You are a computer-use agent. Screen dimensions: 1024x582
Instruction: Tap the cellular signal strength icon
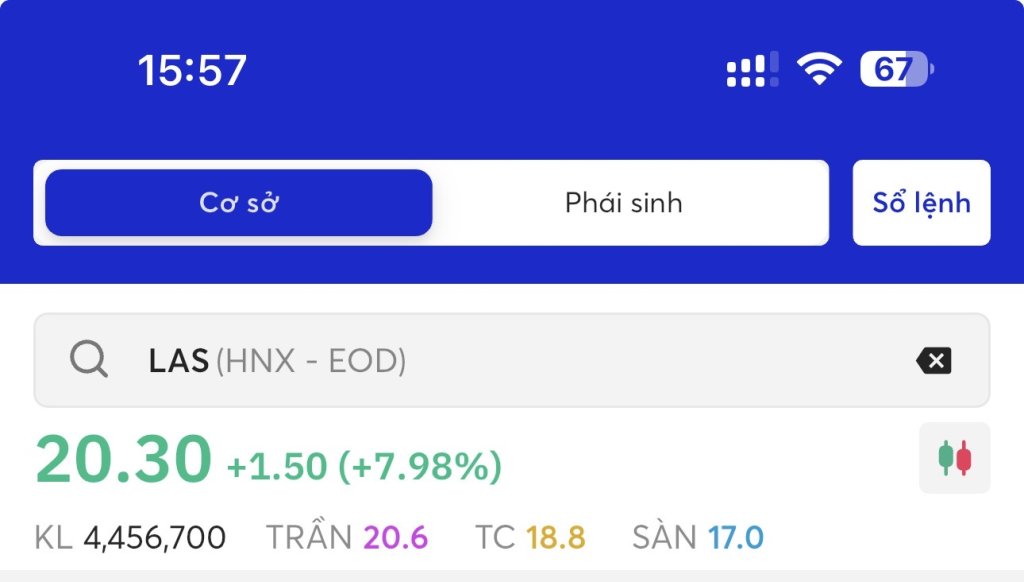click(x=752, y=69)
